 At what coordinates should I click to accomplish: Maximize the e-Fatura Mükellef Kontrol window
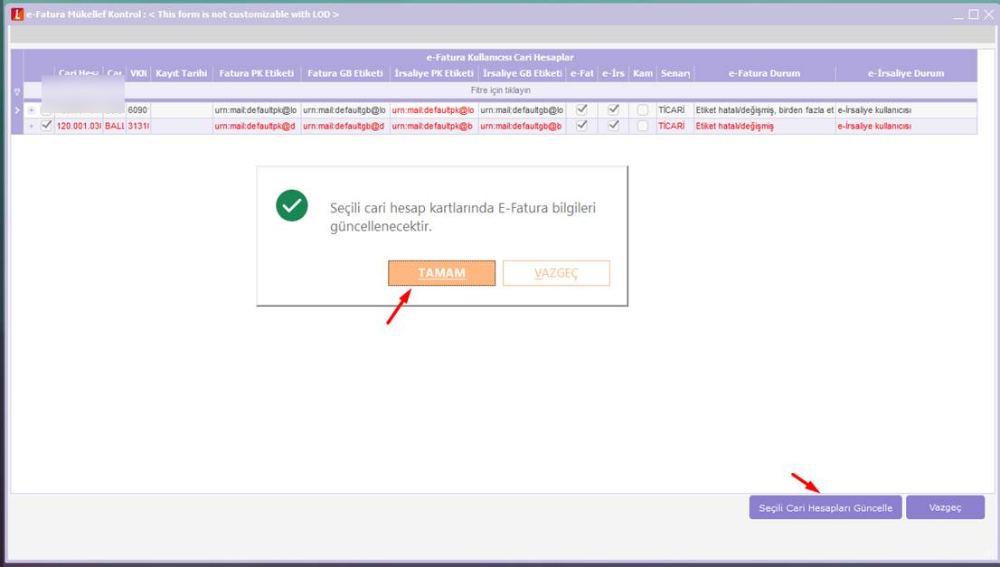(x=973, y=14)
